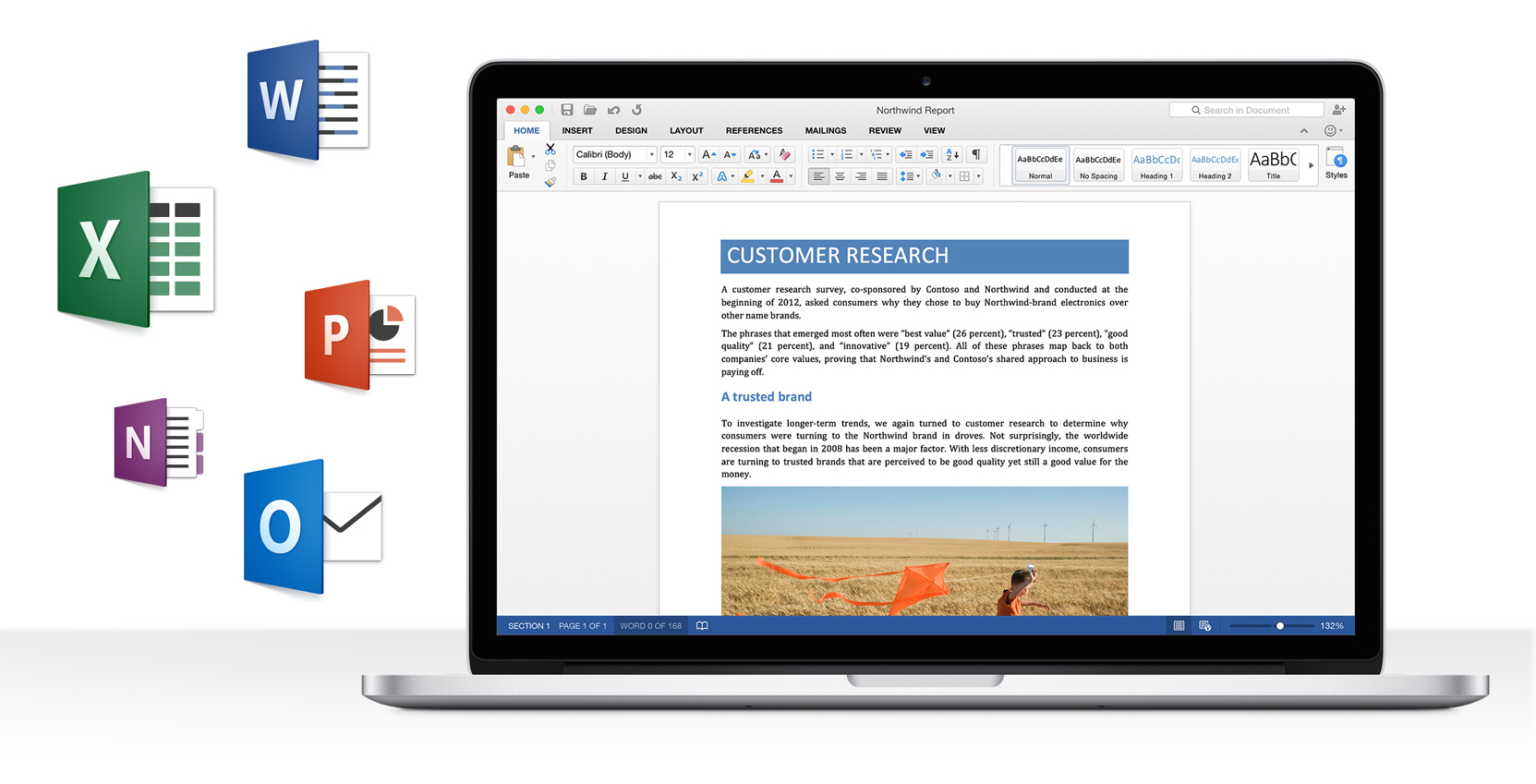Click the Save icon in title bar
This screenshot has width=1536, height=784.
[x=567, y=110]
